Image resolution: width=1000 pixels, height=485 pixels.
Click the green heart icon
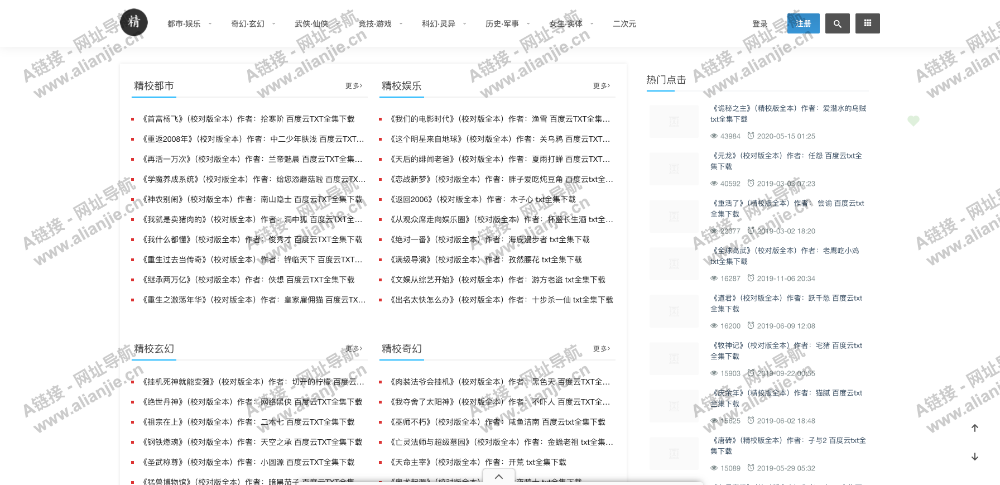[913, 121]
